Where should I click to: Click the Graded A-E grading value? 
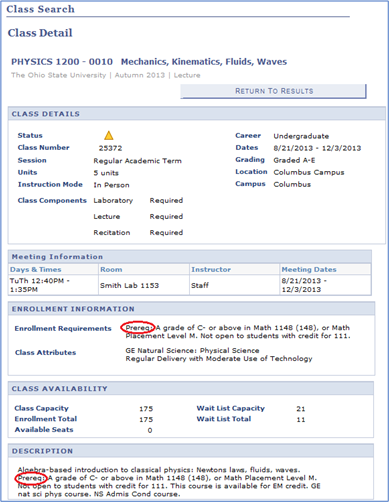tap(294, 160)
